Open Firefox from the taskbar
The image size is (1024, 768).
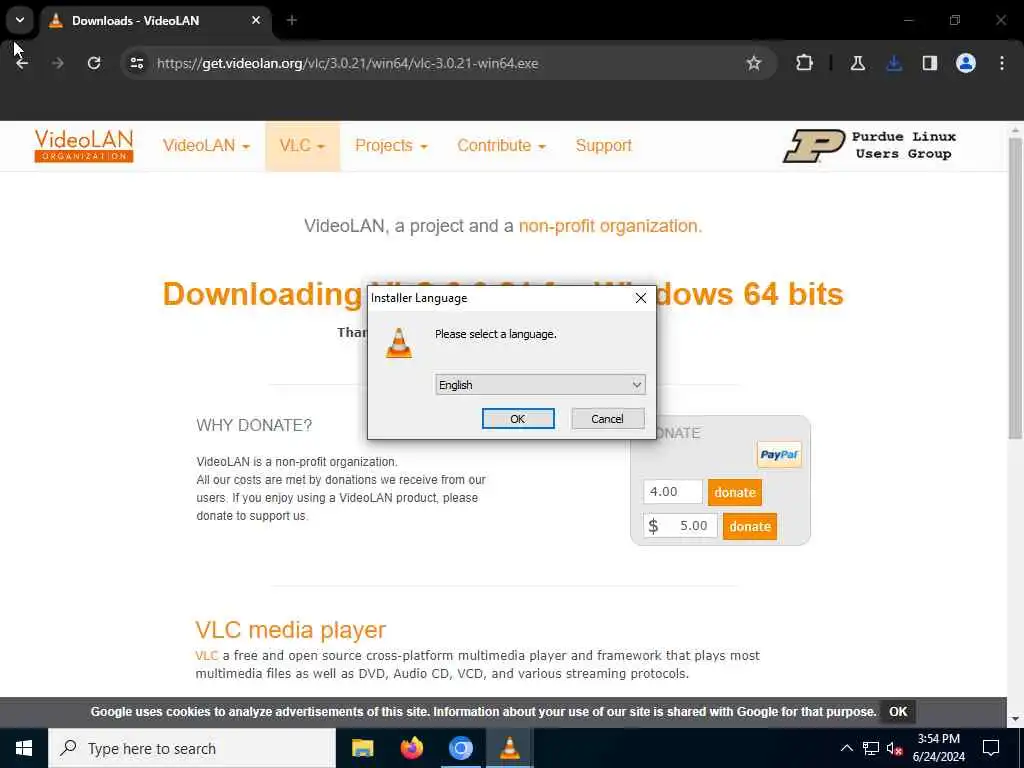[x=411, y=748]
